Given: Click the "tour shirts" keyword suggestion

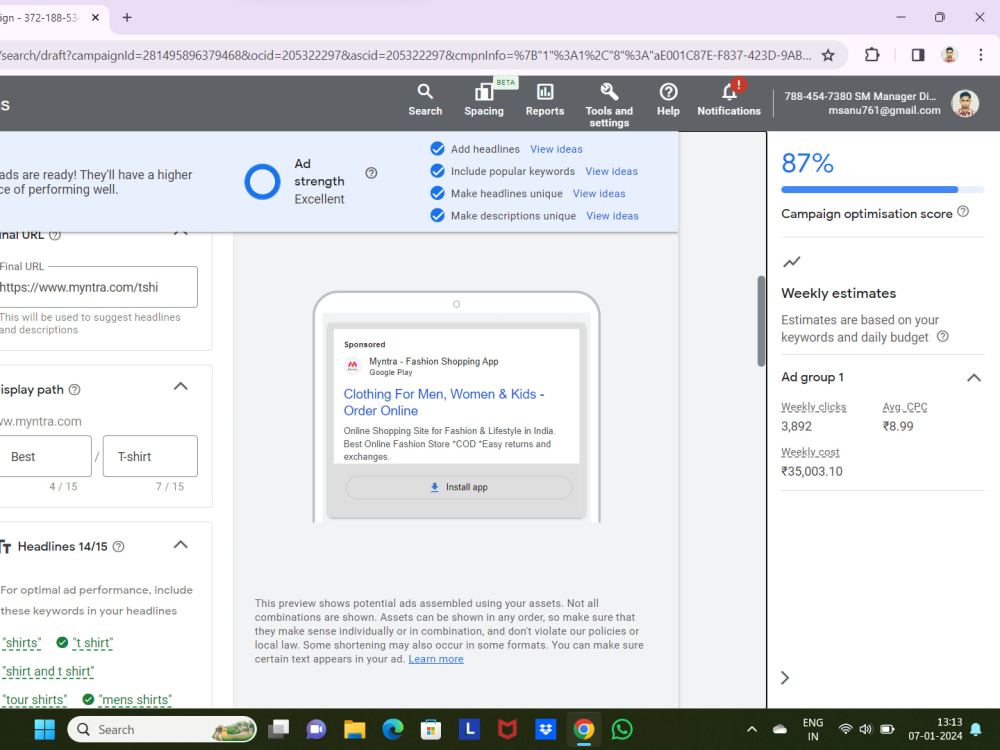Looking at the screenshot, I should [x=34, y=700].
